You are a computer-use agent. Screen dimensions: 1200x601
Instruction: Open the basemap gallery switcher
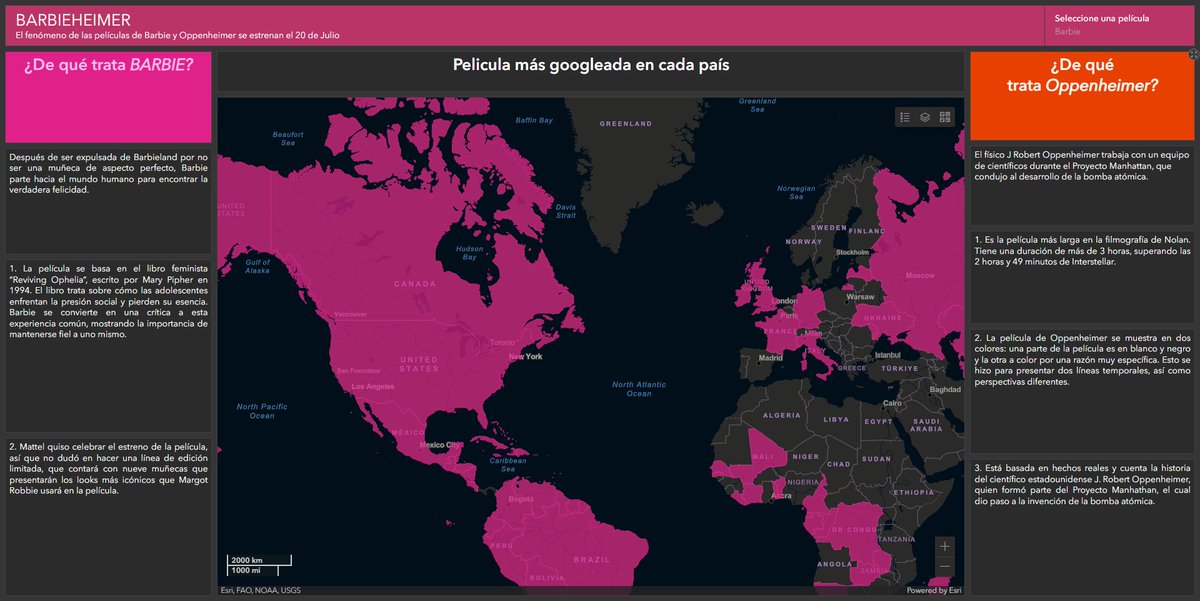pyautogui.click(x=946, y=117)
